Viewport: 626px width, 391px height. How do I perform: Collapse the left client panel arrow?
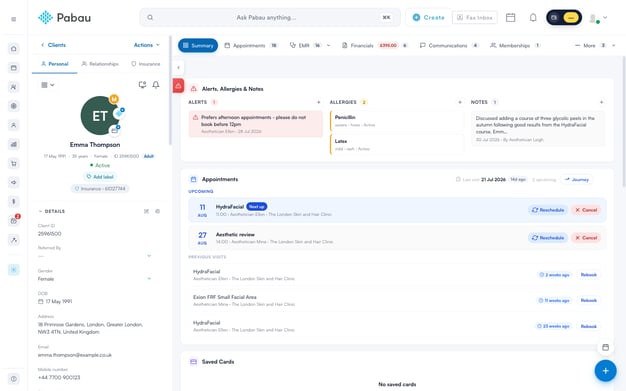coord(178,67)
